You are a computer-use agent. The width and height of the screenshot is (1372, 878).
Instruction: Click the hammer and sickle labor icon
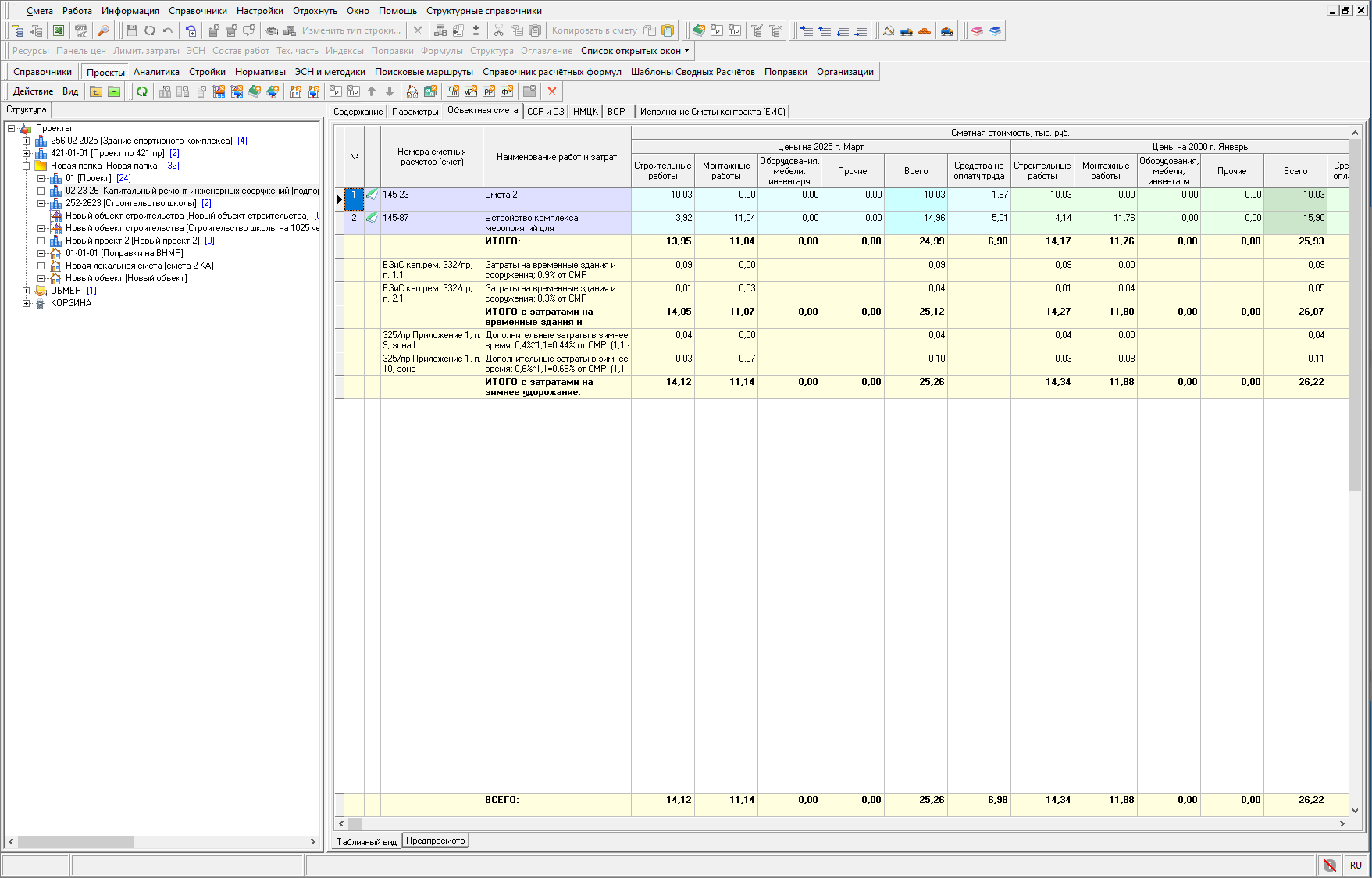pos(889,30)
